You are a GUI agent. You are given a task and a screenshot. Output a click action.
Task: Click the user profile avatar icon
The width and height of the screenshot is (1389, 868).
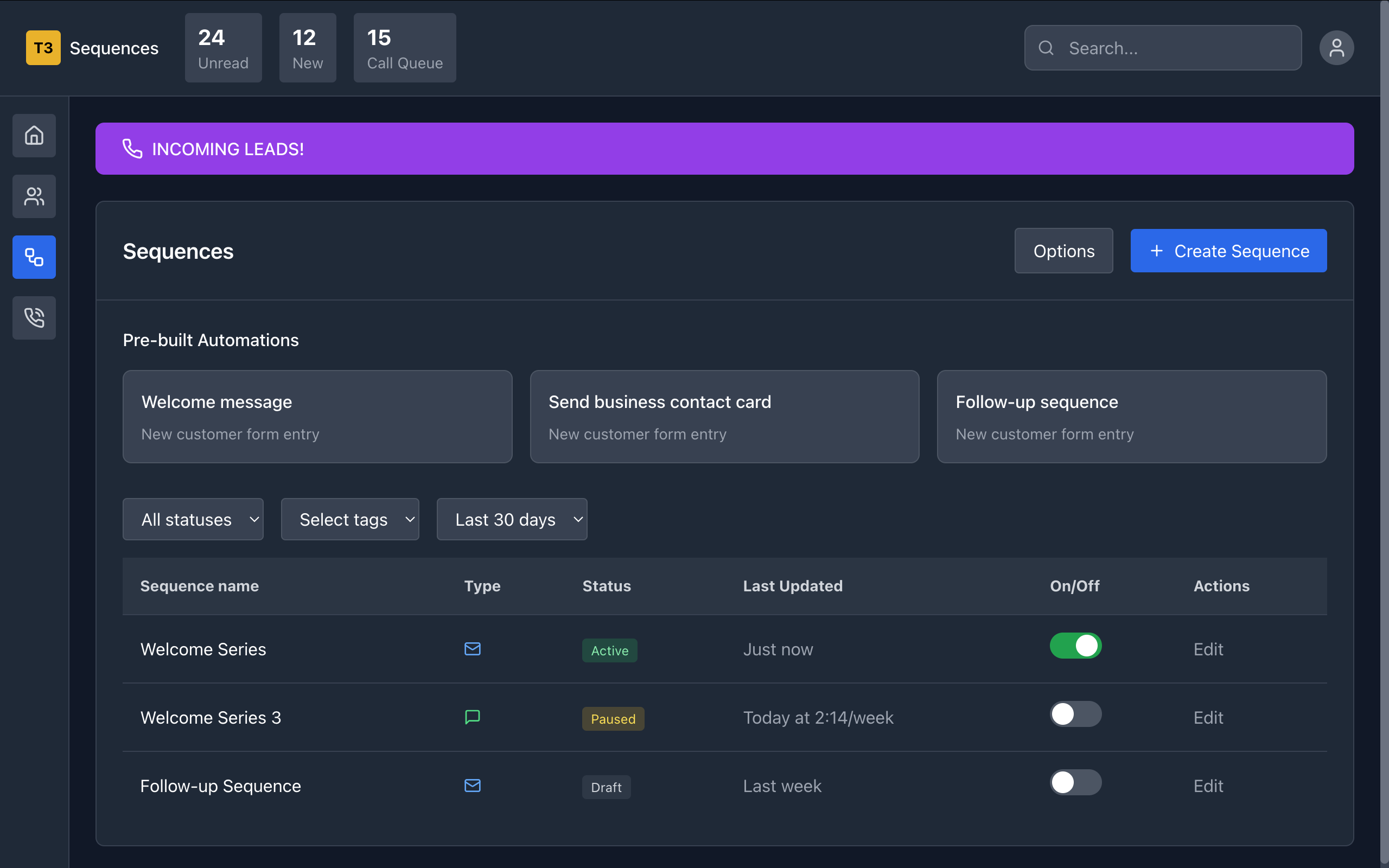coord(1336,48)
